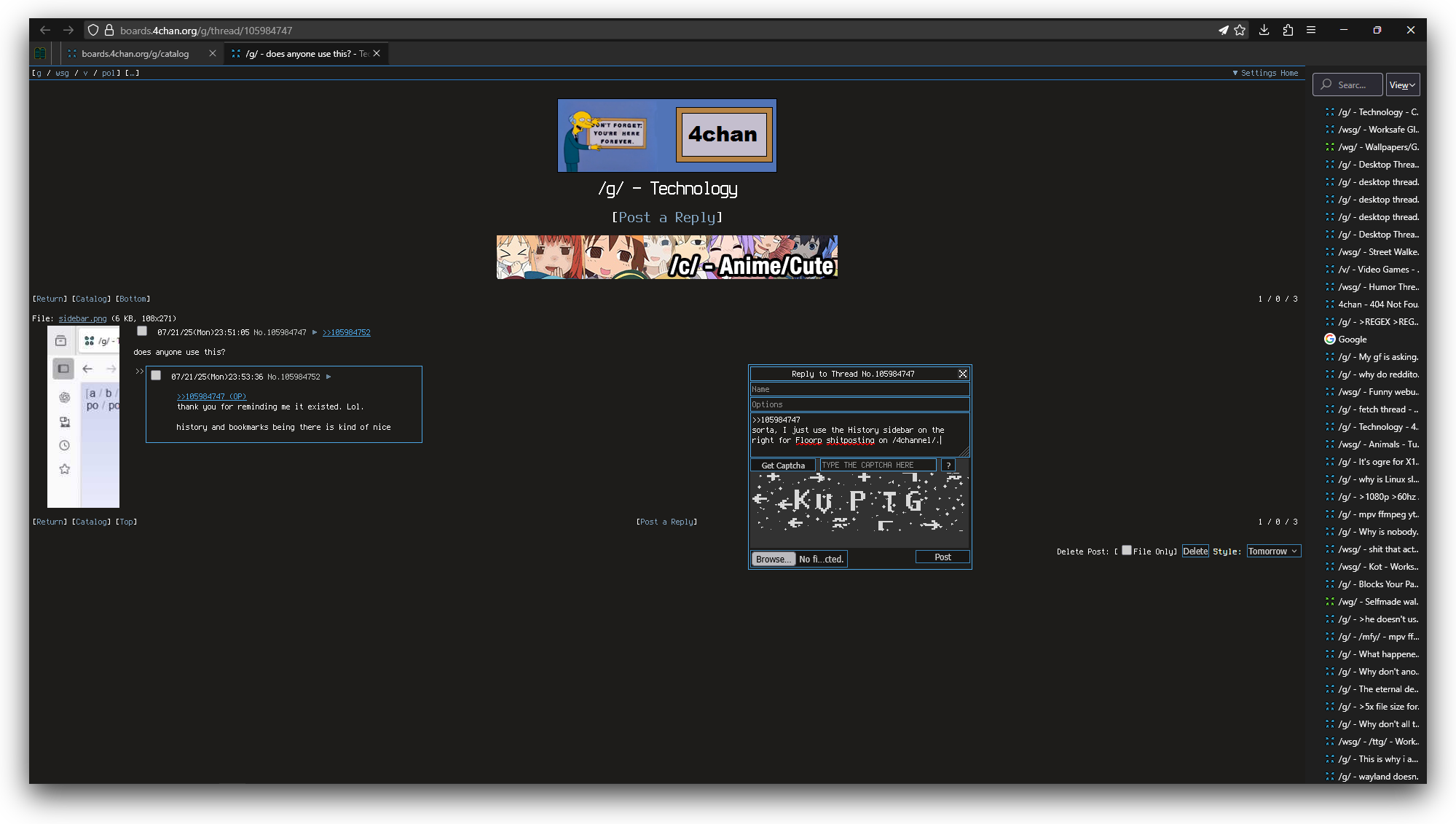The width and height of the screenshot is (1456, 824).
Task: Click the captcha help question mark button
Action: [948, 465]
